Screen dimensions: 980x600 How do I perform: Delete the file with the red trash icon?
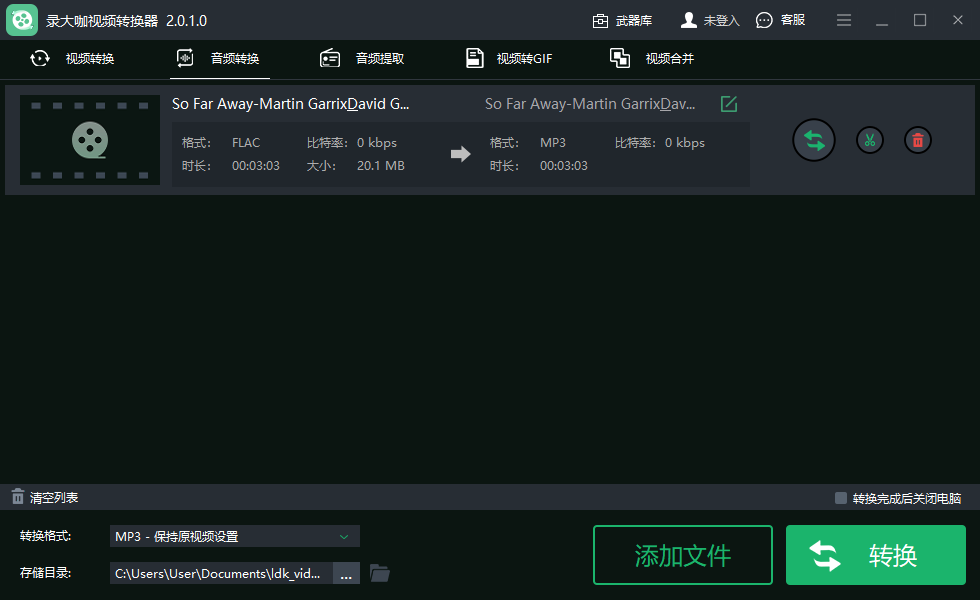tap(918, 140)
